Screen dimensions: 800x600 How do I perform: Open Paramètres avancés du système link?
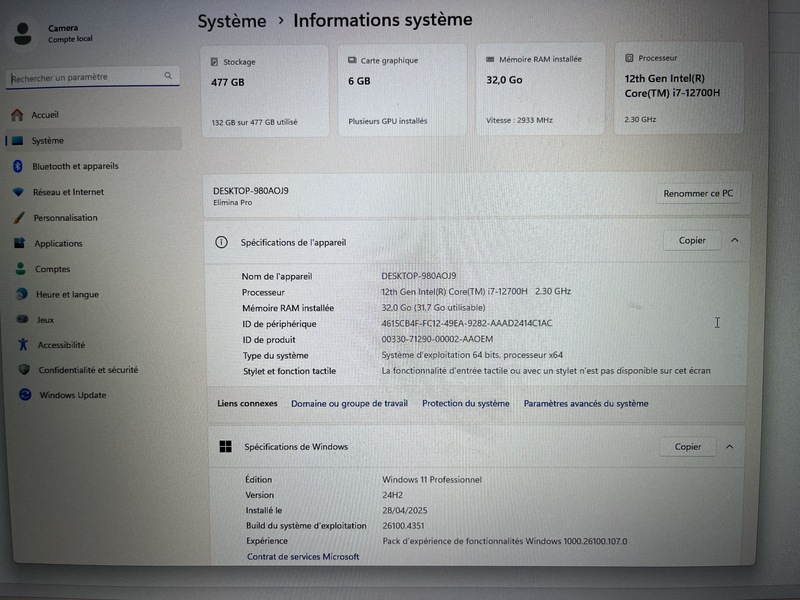point(586,403)
